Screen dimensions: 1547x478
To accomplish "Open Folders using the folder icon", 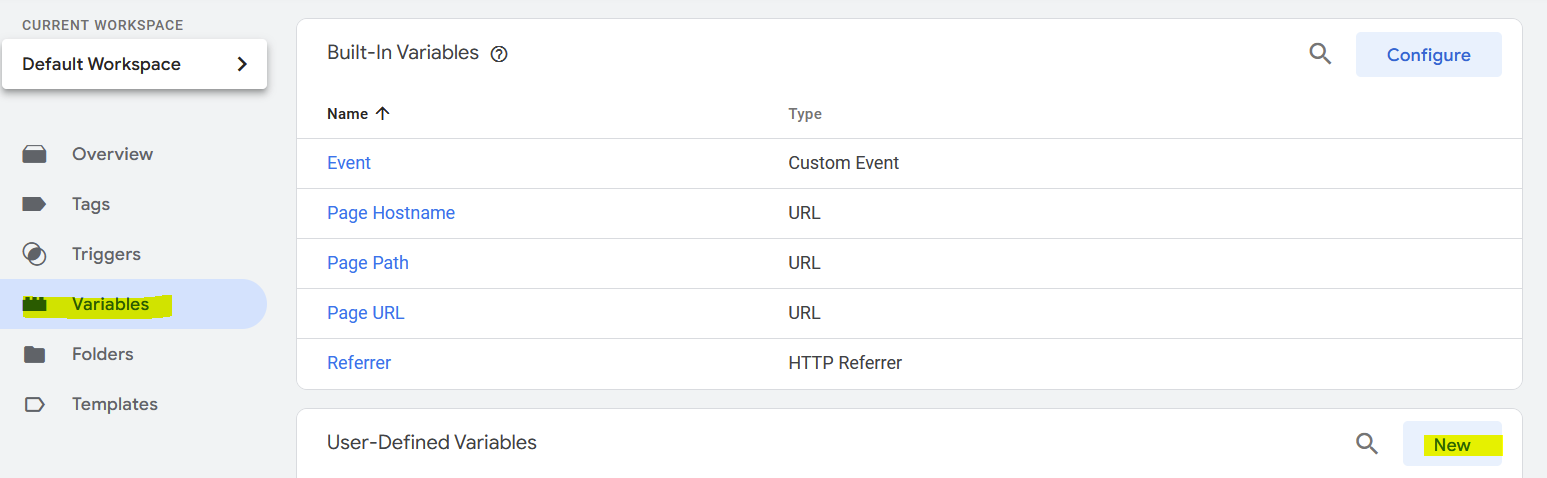I will tap(35, 354).
